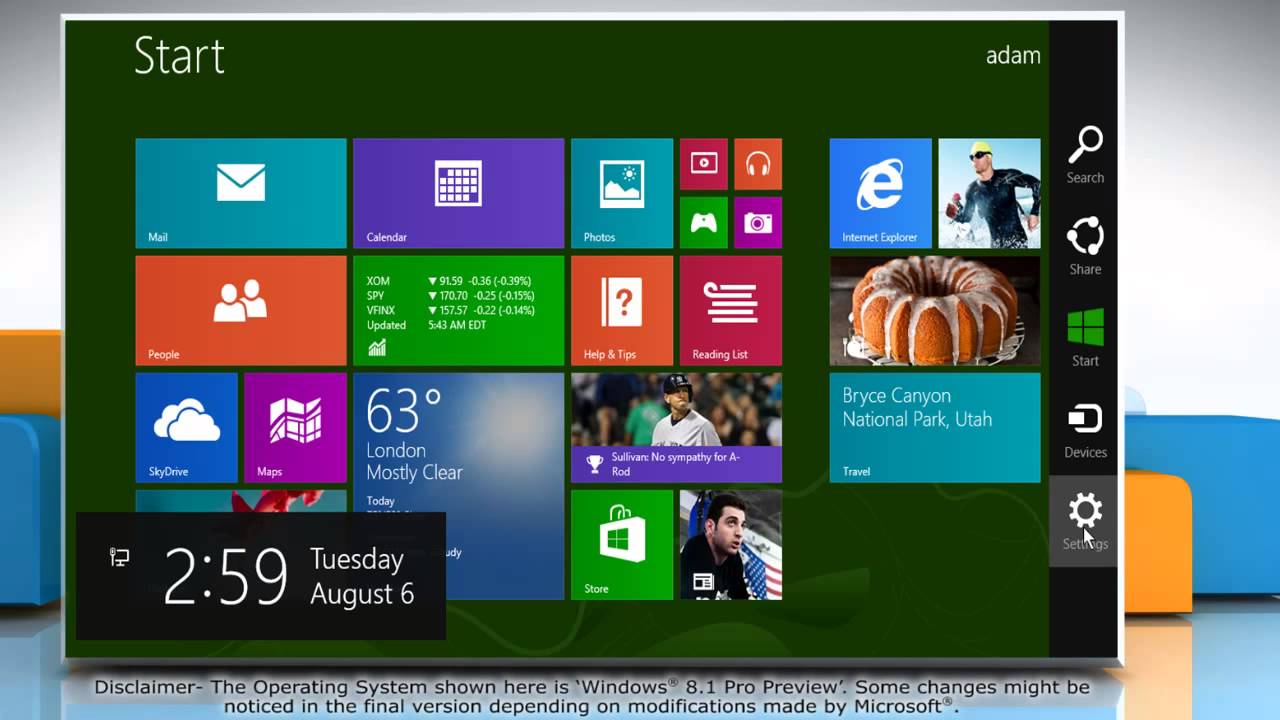Open the London weather tile
1280x720 pixels.
458,485
